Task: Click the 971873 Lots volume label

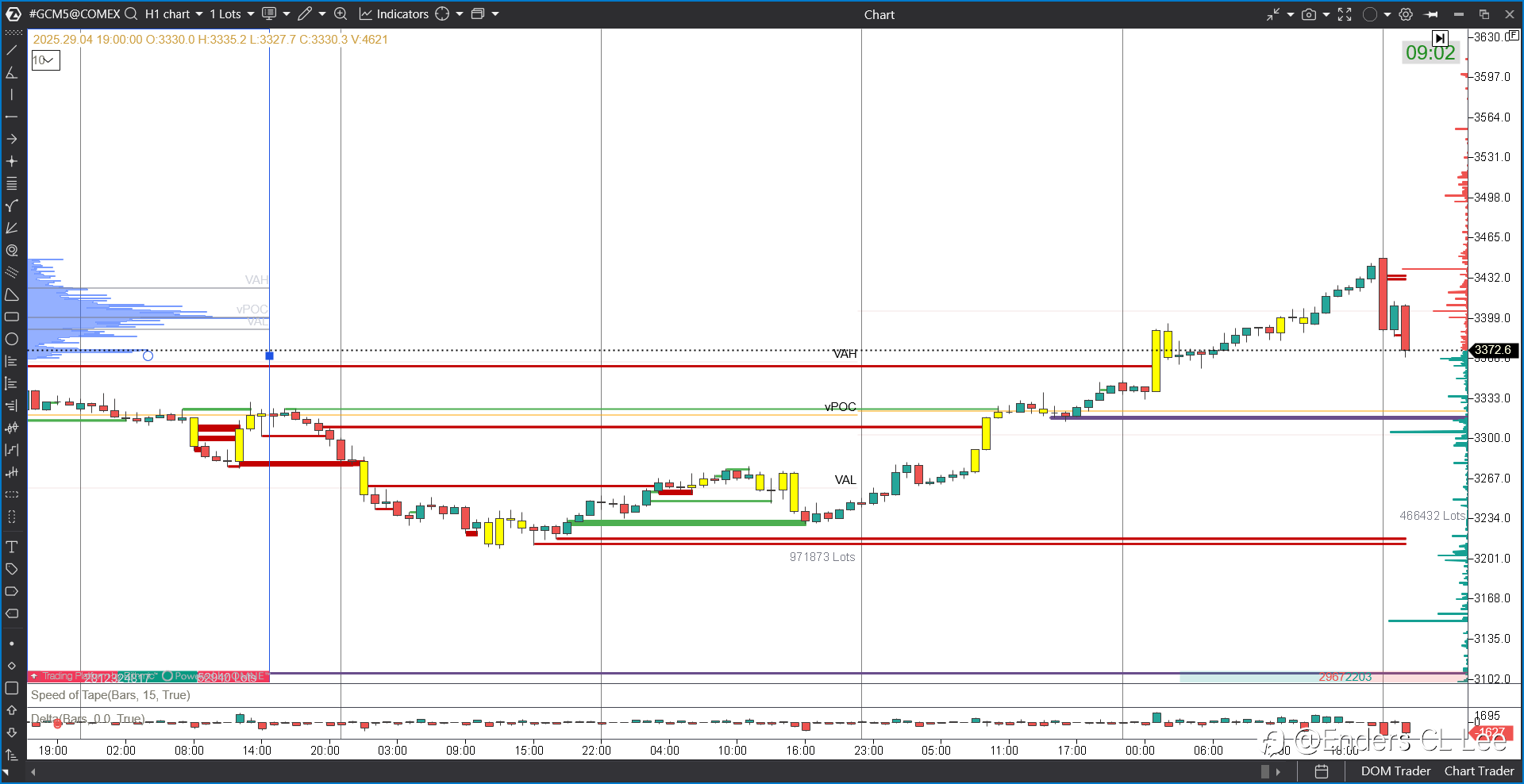Action: [x=822, y=557]
